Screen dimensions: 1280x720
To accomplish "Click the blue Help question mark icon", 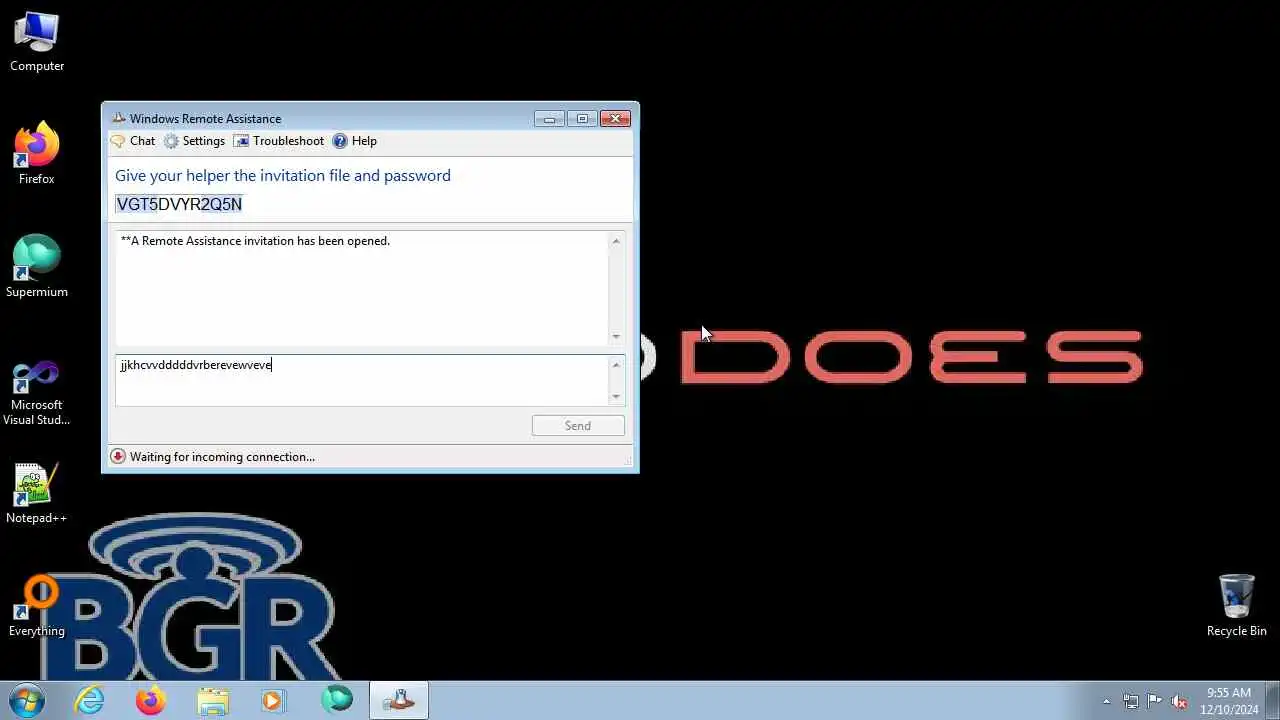I will coord(340,141).
